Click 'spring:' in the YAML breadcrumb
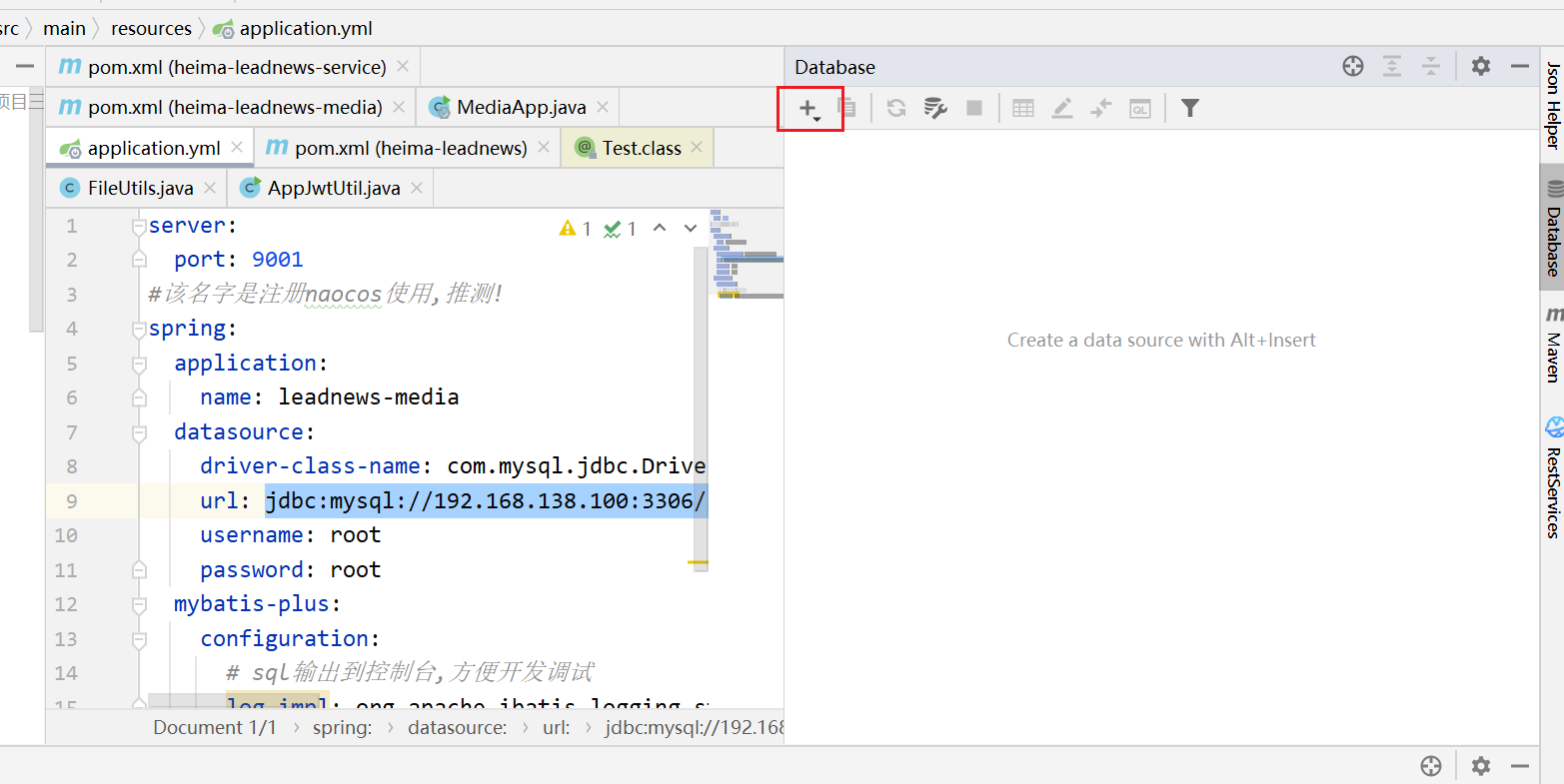1564x784 pixels. coord(342,727)
